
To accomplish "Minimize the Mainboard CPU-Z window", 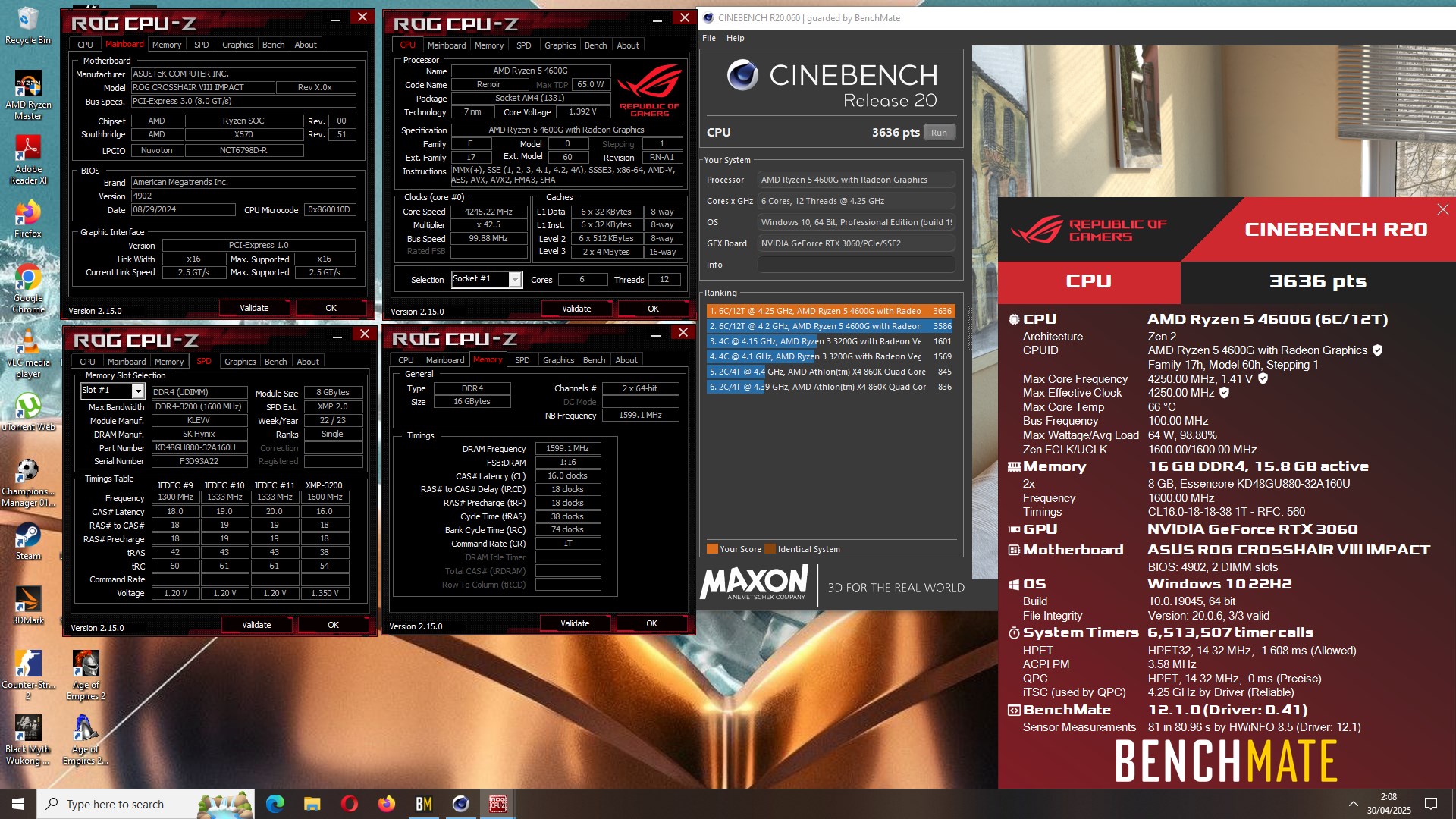I will click(x=335, y=19).
